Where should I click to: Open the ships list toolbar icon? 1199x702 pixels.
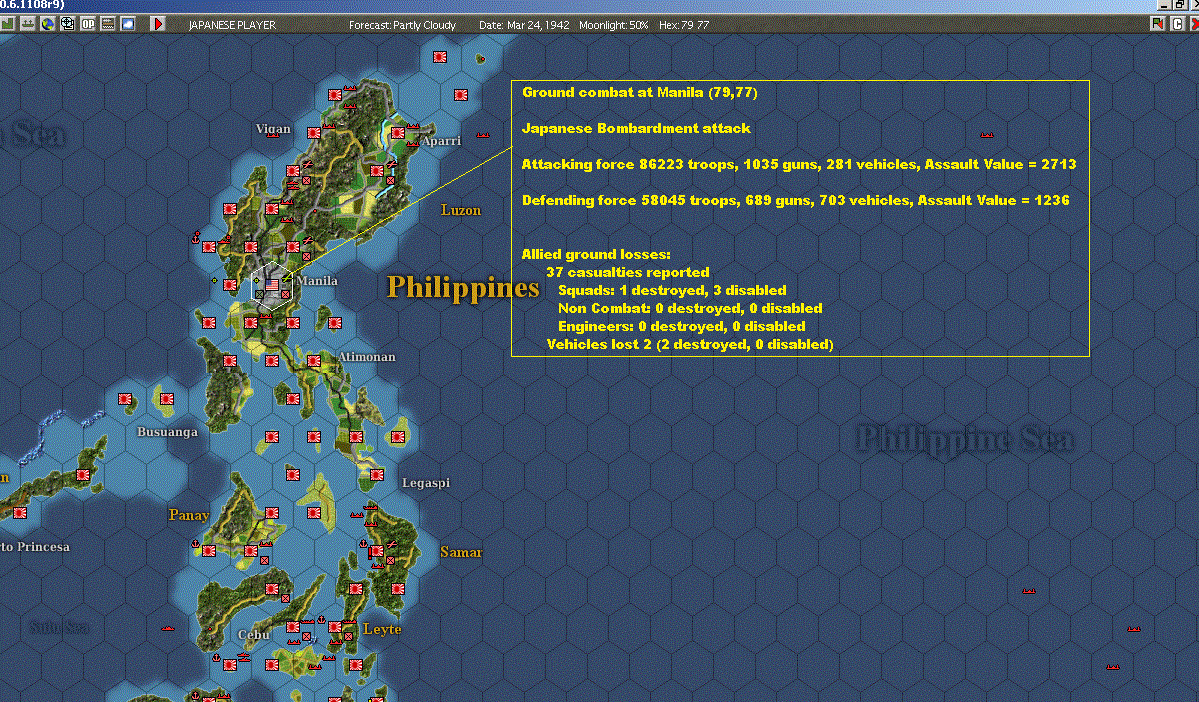(28, 24)
